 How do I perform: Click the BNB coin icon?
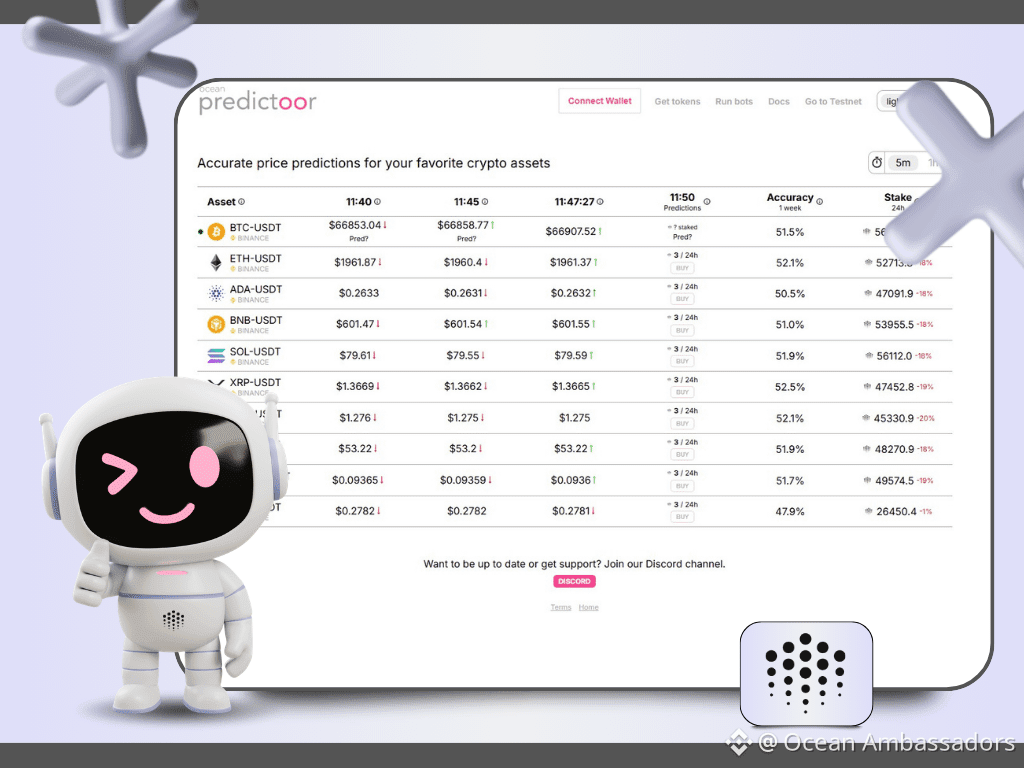click(216, 324)
